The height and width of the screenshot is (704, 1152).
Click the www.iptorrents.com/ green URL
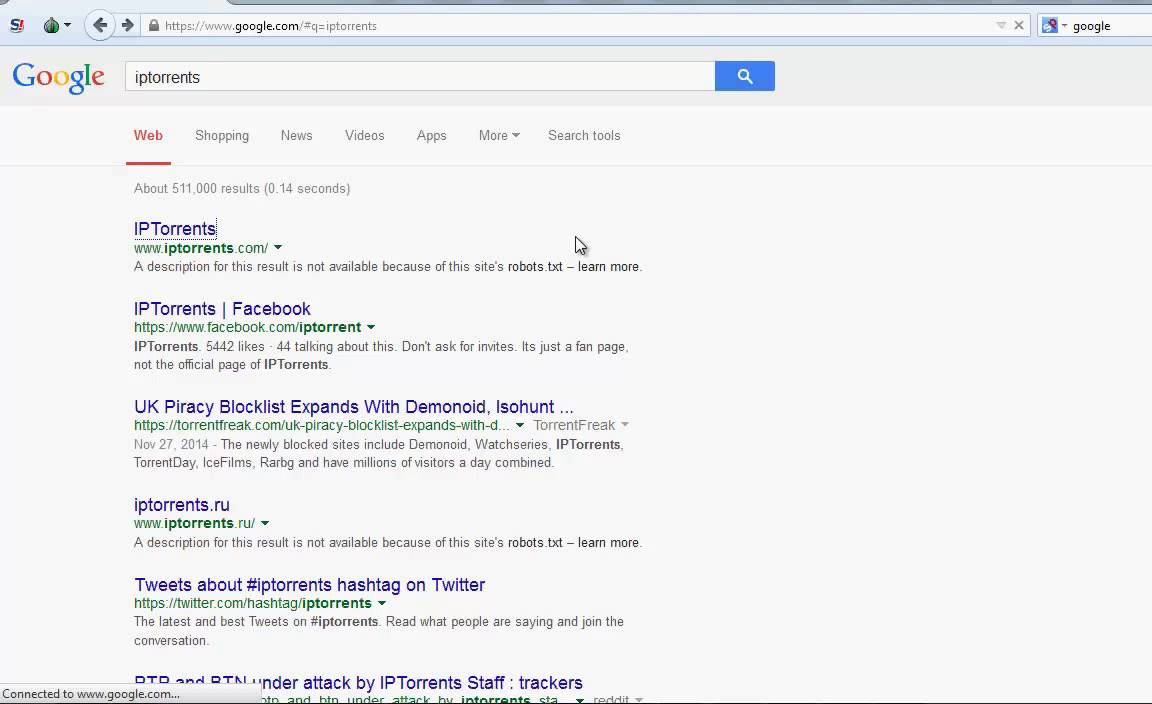point(201,248)
